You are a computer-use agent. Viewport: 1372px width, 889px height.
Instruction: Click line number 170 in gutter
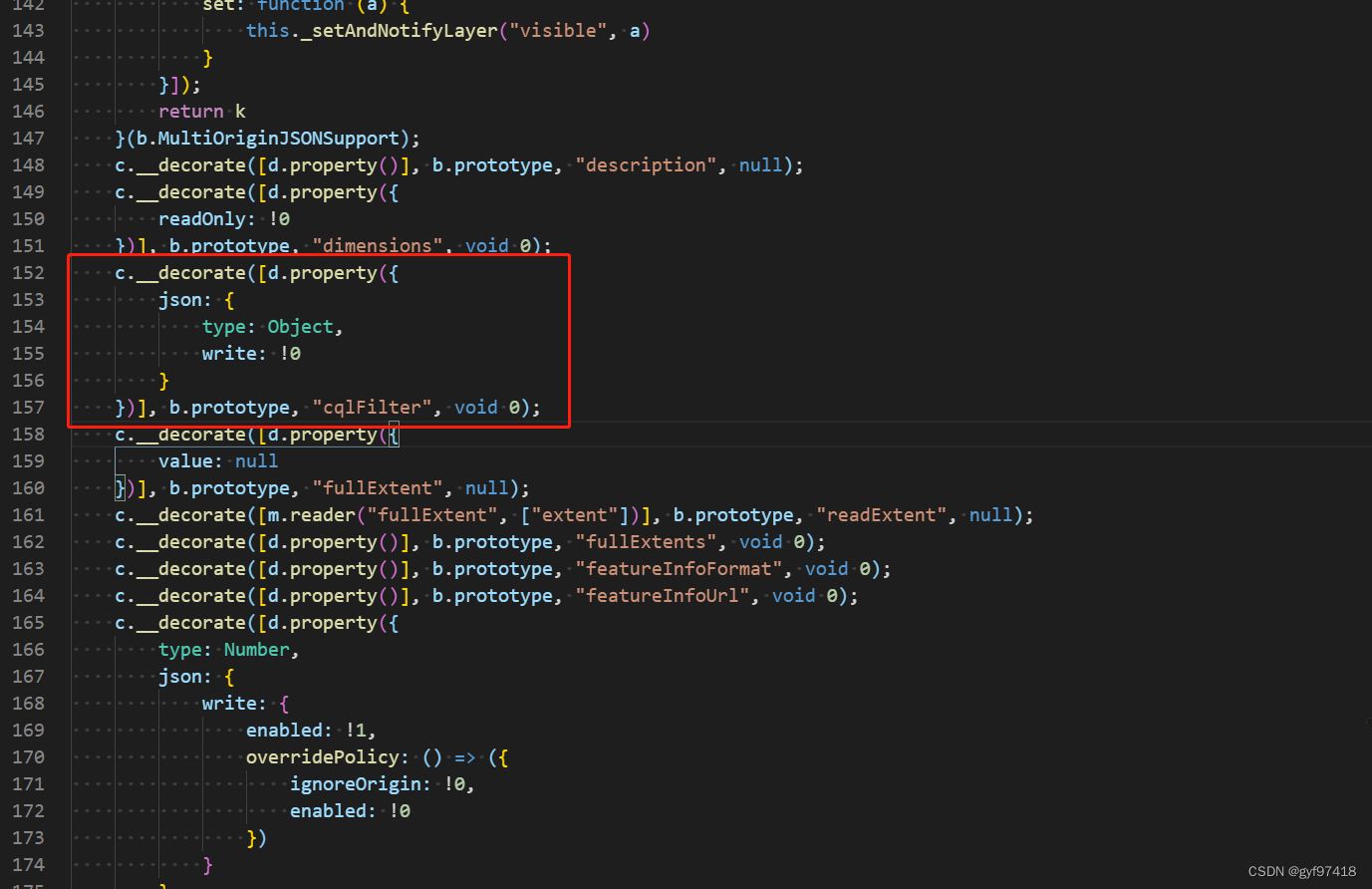pyautogui.click(x=29, y=757)
